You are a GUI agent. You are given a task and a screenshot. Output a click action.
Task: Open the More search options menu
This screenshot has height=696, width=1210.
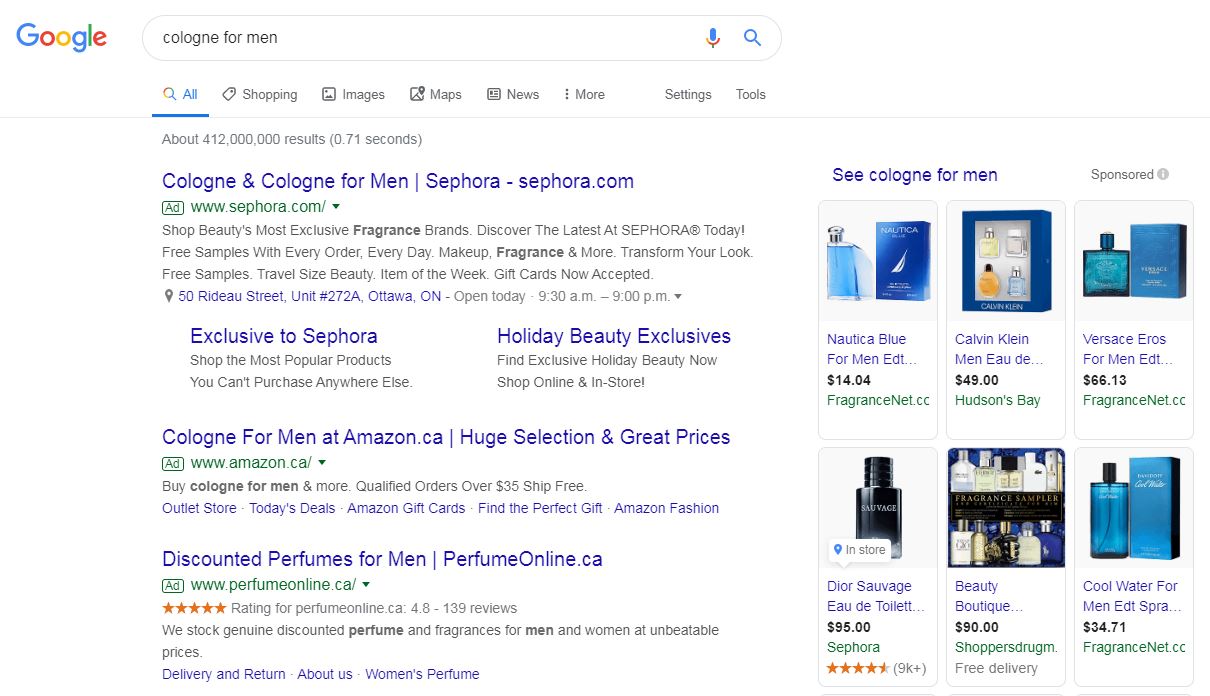tap(584, 94)
